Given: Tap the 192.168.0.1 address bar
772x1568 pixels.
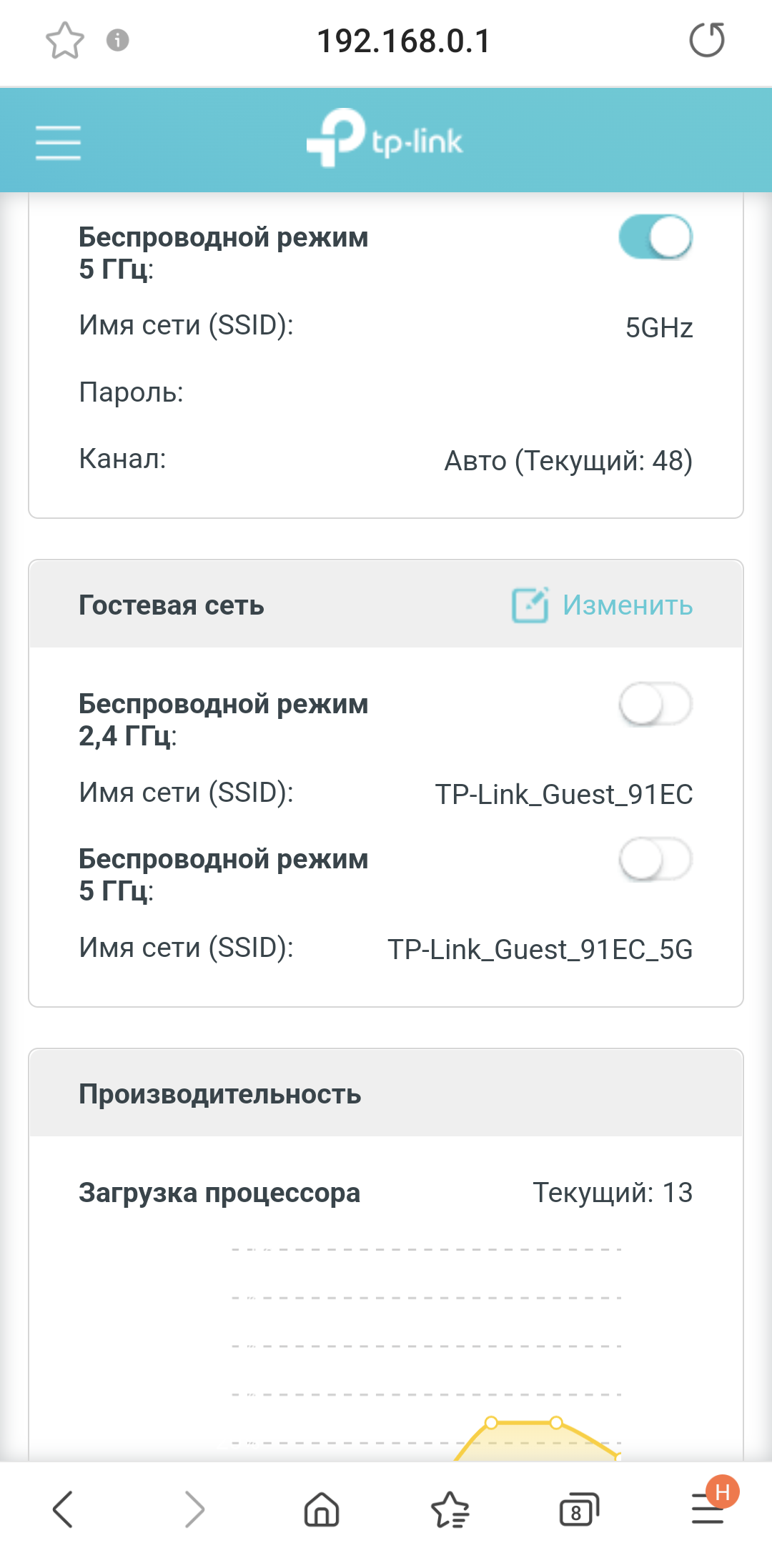Looking at the screenshot, I should point(404,41).
